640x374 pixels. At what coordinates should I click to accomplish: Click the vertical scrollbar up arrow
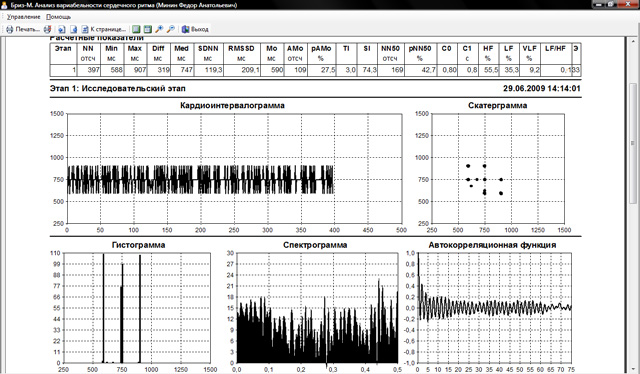(633, 40)
